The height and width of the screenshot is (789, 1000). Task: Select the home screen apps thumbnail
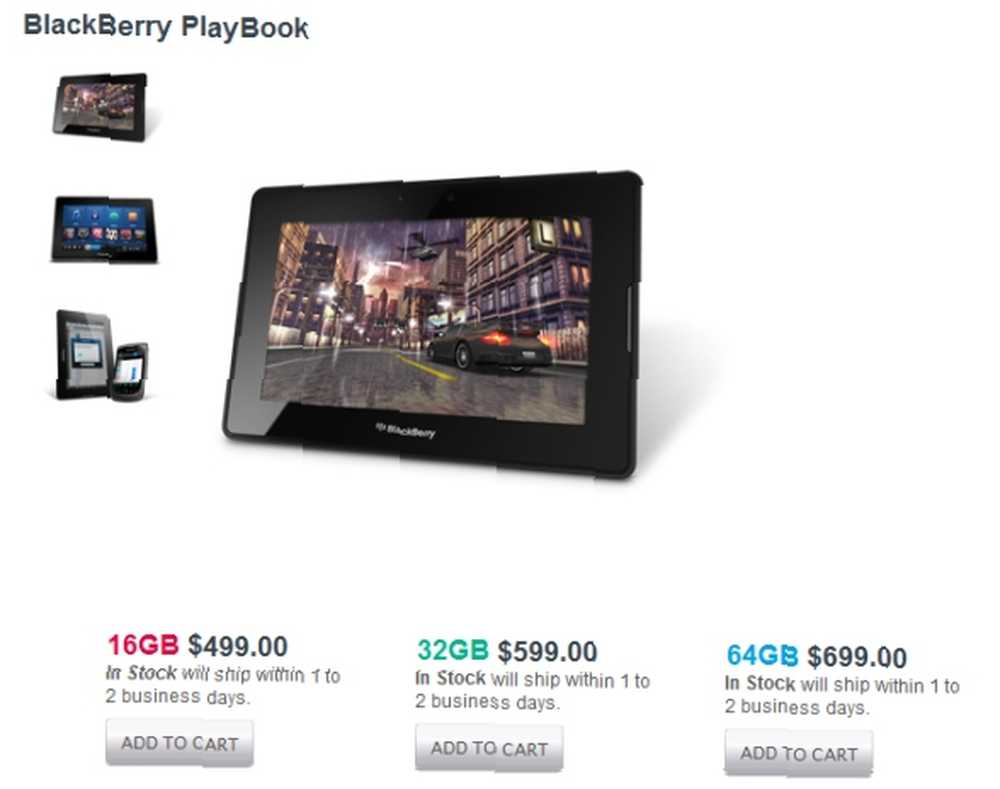(x=104, y=230)
